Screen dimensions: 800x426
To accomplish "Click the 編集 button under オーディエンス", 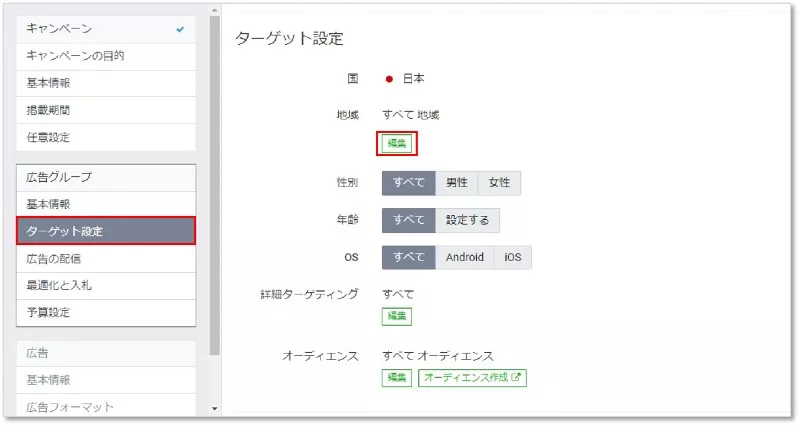I will pos(397,378).
